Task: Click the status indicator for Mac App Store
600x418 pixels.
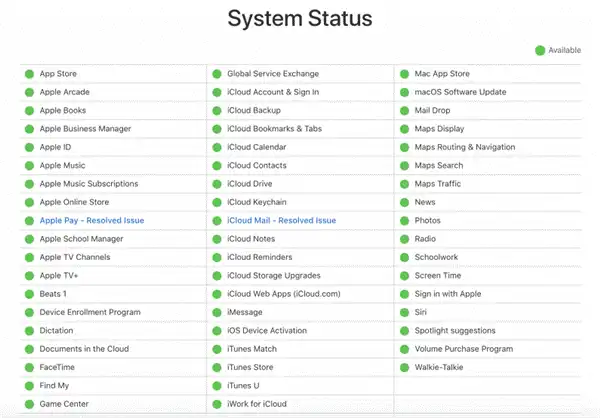Action: pos(405,74)
